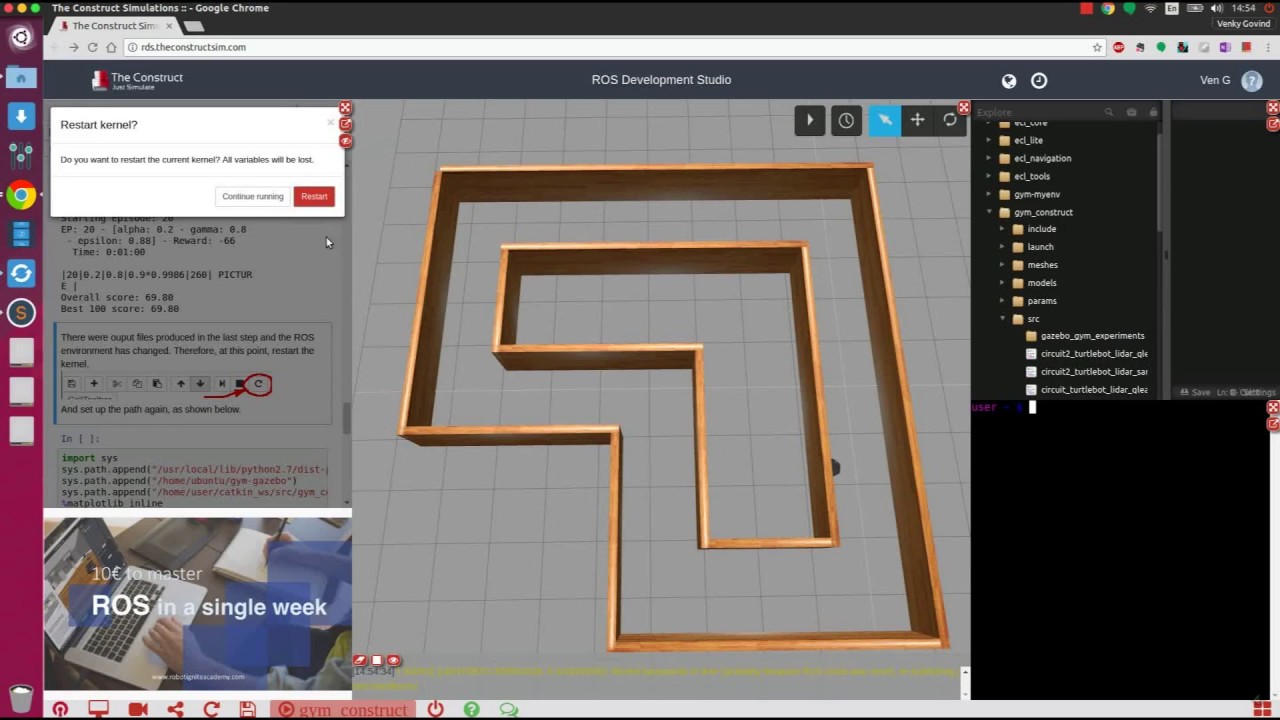Expand the include folder
The width and height of the screenshot is (1280, 720).
pos(1002,229)
